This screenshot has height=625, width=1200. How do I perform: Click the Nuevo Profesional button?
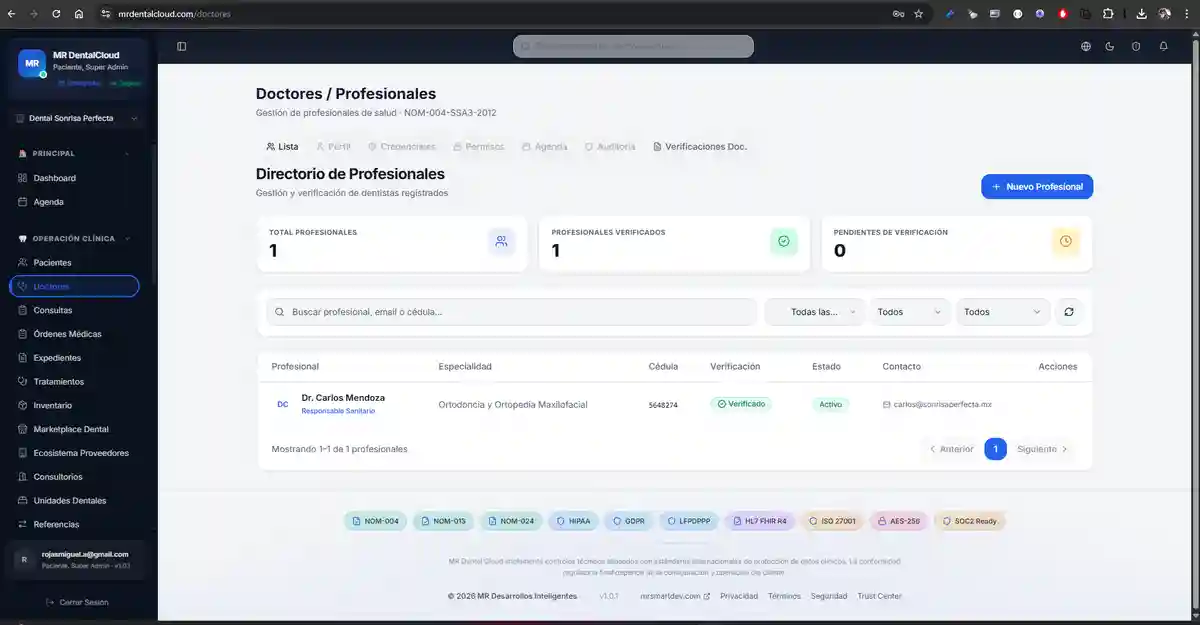tap(1037, 187)
